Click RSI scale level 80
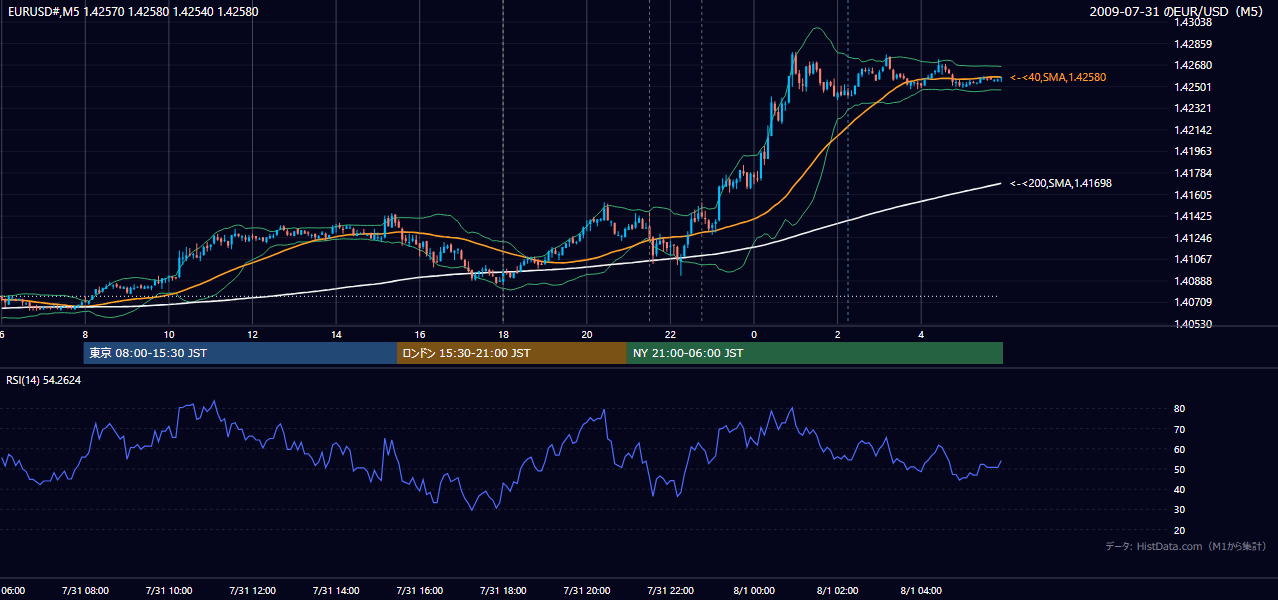The image size is (1278, 600). [1180, 409]
